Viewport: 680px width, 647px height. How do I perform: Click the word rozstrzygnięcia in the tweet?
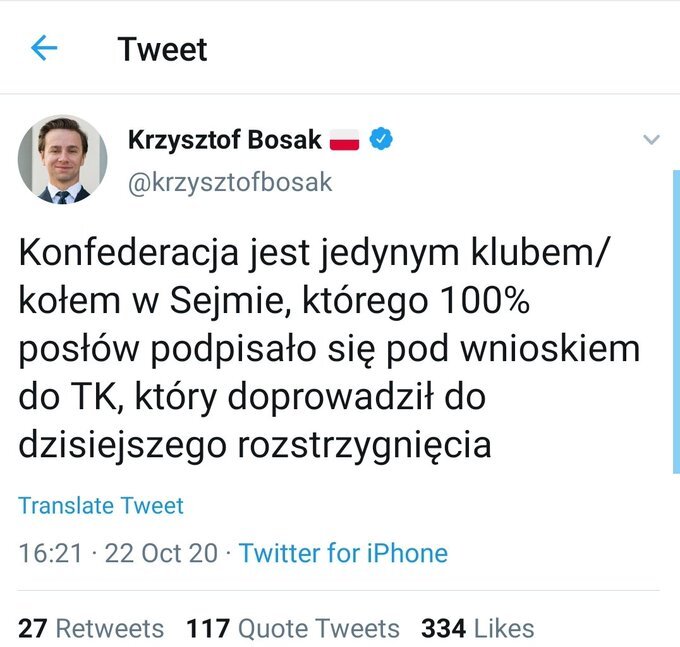point(363,445)
